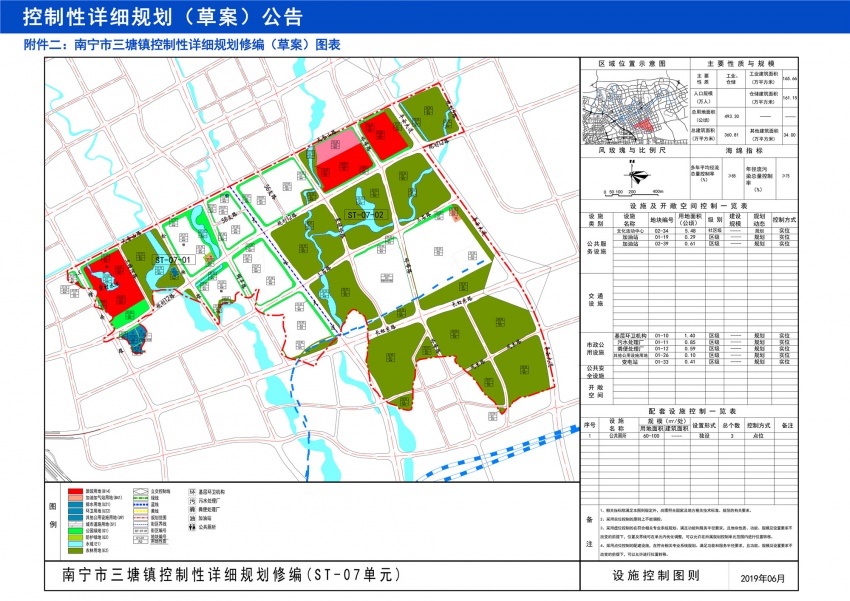Click the 公共服务设施 category cell
The image size is (850, 601).
click(596, 248)
